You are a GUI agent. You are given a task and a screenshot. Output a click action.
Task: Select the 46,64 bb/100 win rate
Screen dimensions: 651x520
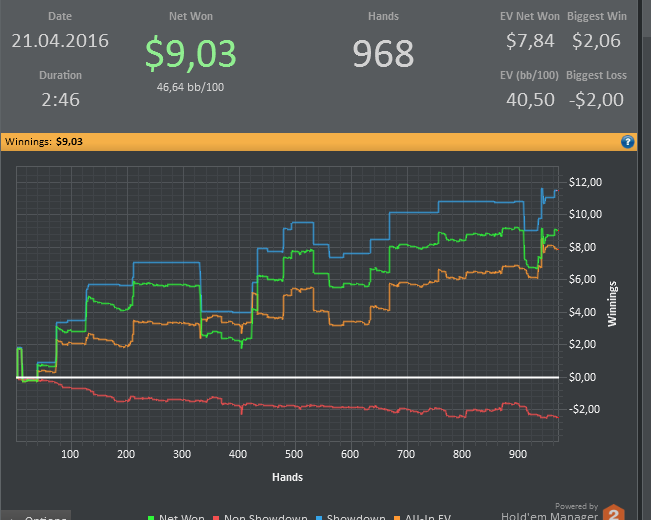[x=191, y=87]
